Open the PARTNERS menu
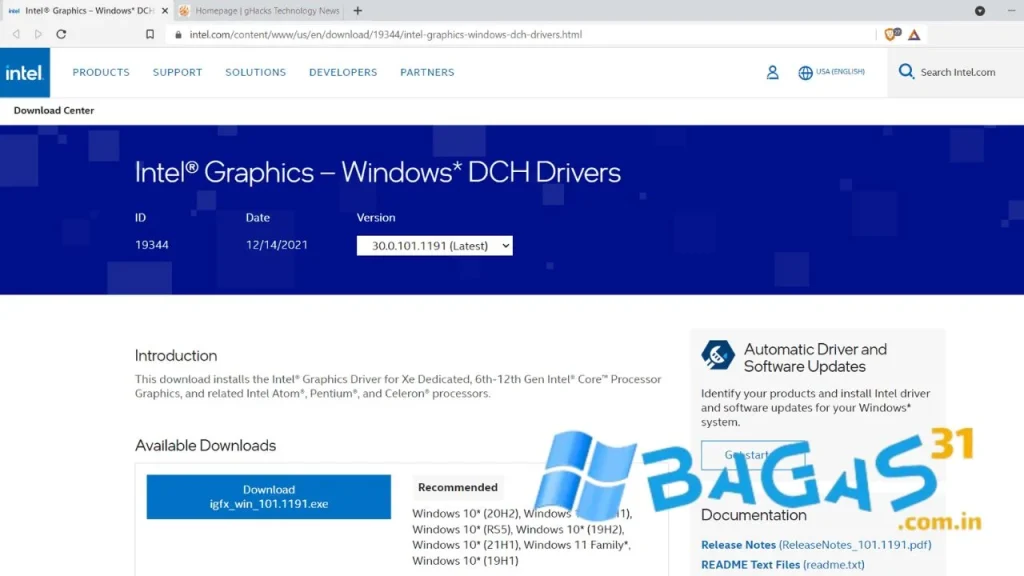This screenshot has width=1024, height=576. [x=427, y=72]
